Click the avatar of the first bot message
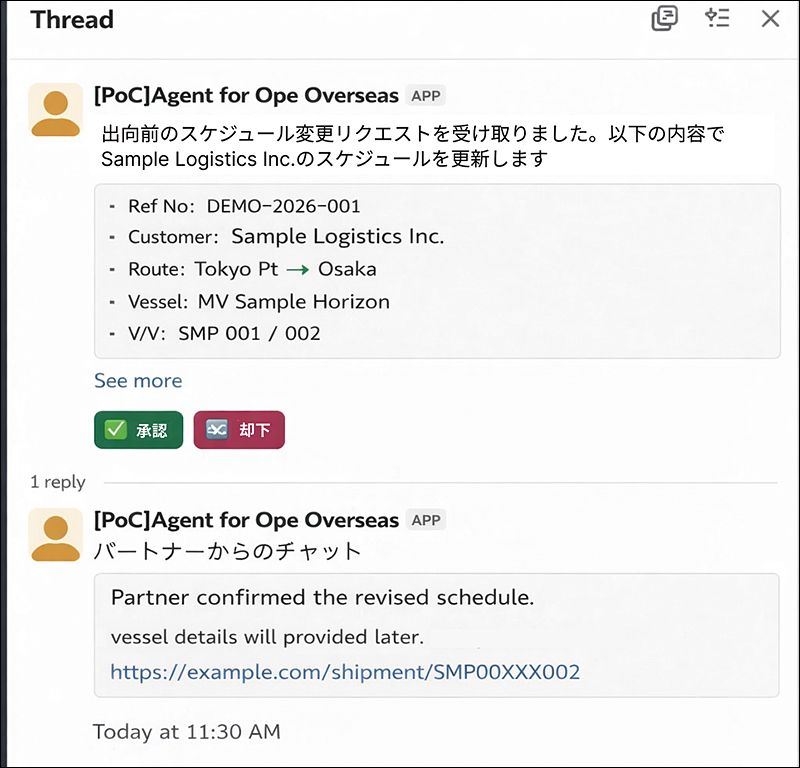The width and height of the screenshot is (800, 768). click(x=56, y=109)
